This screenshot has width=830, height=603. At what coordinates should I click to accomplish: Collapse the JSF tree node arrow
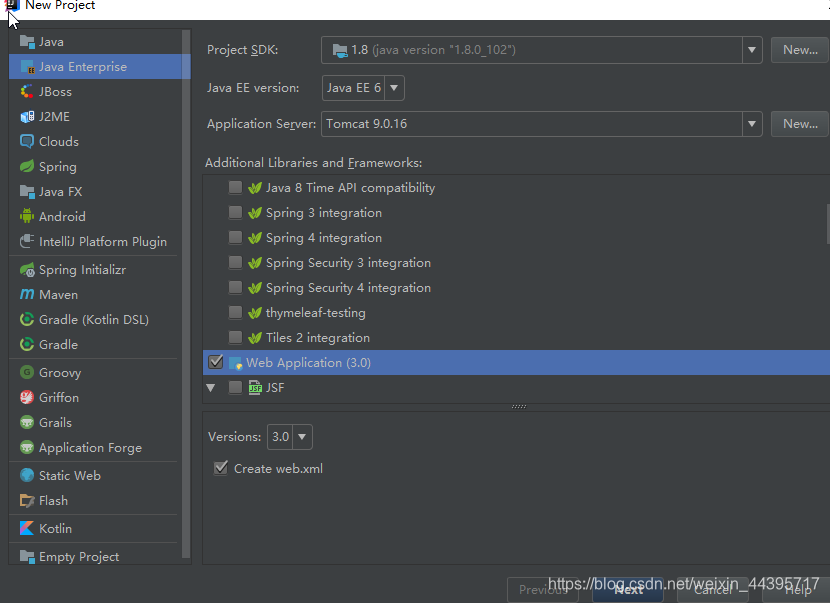coord(211,388)
